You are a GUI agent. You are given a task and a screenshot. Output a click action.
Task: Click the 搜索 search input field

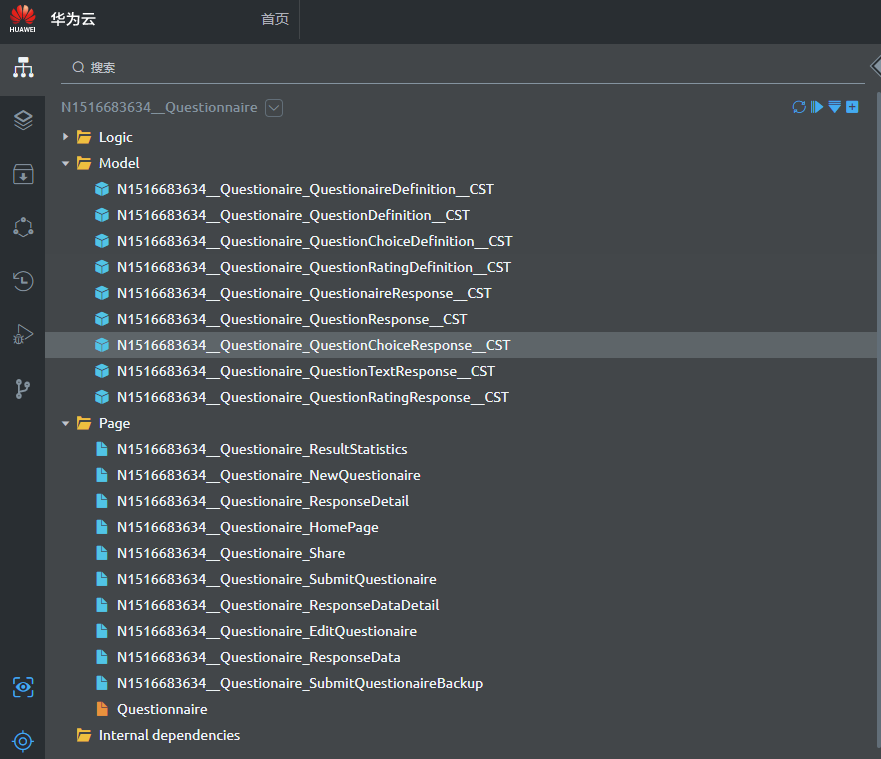[462, 67]
